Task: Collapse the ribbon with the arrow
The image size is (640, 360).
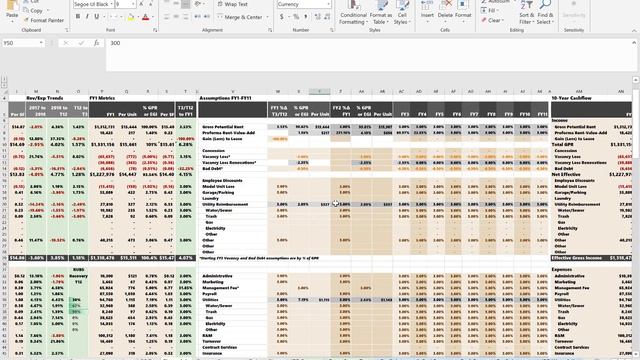Action: 634,31
